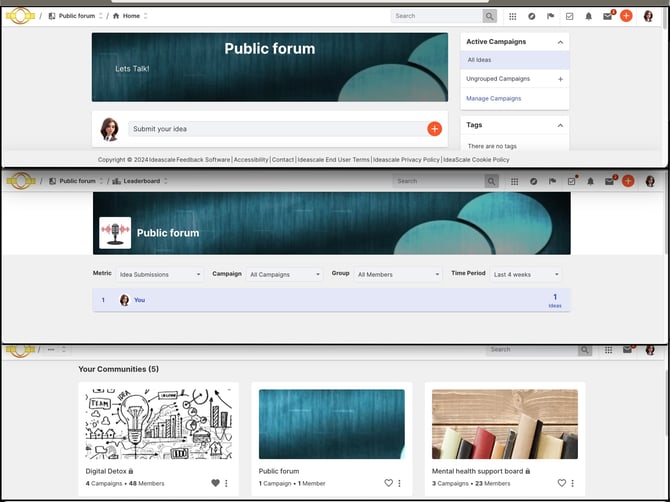The width and height of the screenshot is (670, 502).
Task: Click the search magnifier button in the Leaderboard header
Action: 491,181
